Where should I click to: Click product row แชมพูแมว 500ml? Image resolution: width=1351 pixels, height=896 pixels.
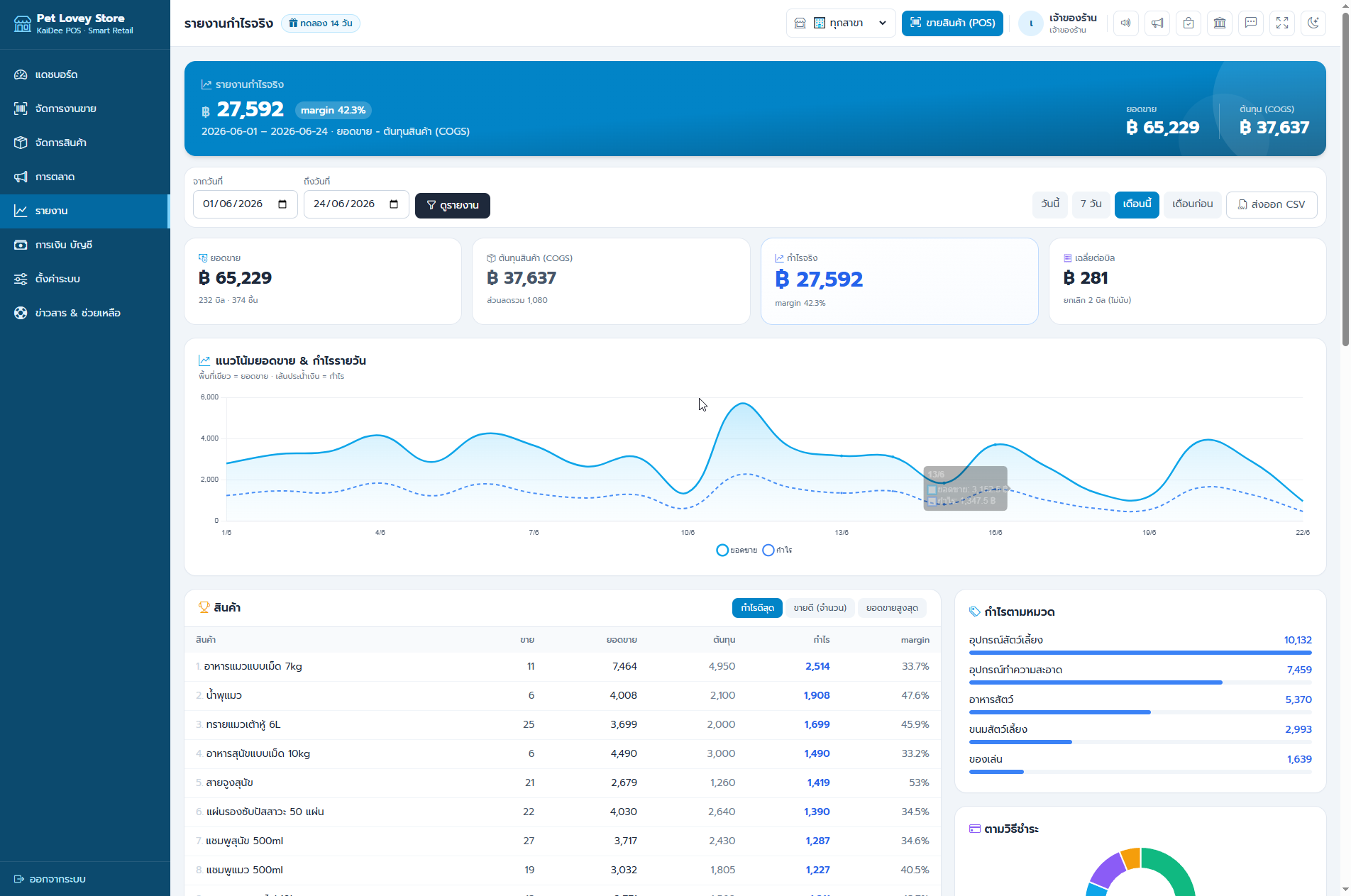point(563,870)
